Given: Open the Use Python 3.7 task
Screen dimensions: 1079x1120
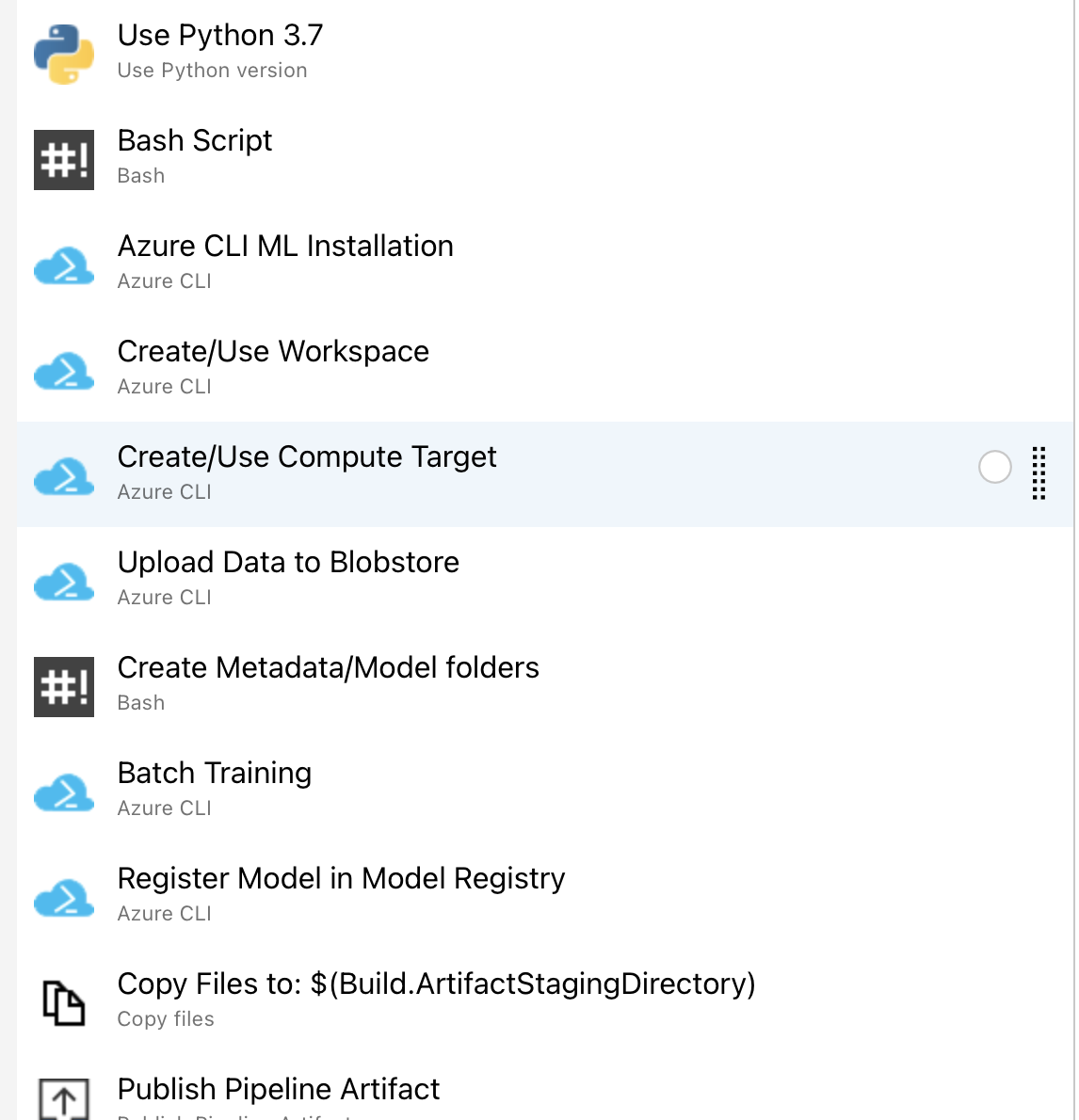Looking at the screenshot, I should click(220, 35).
